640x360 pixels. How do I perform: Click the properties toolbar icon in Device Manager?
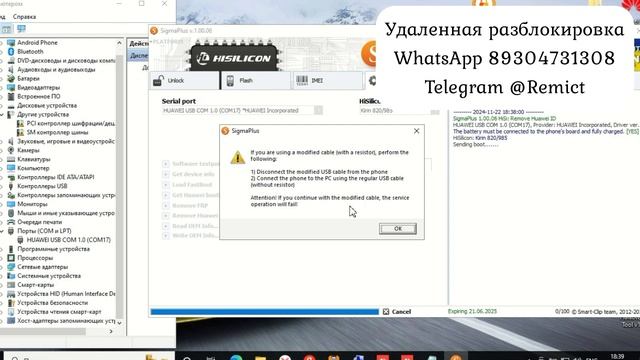click(x=6, y=29)
